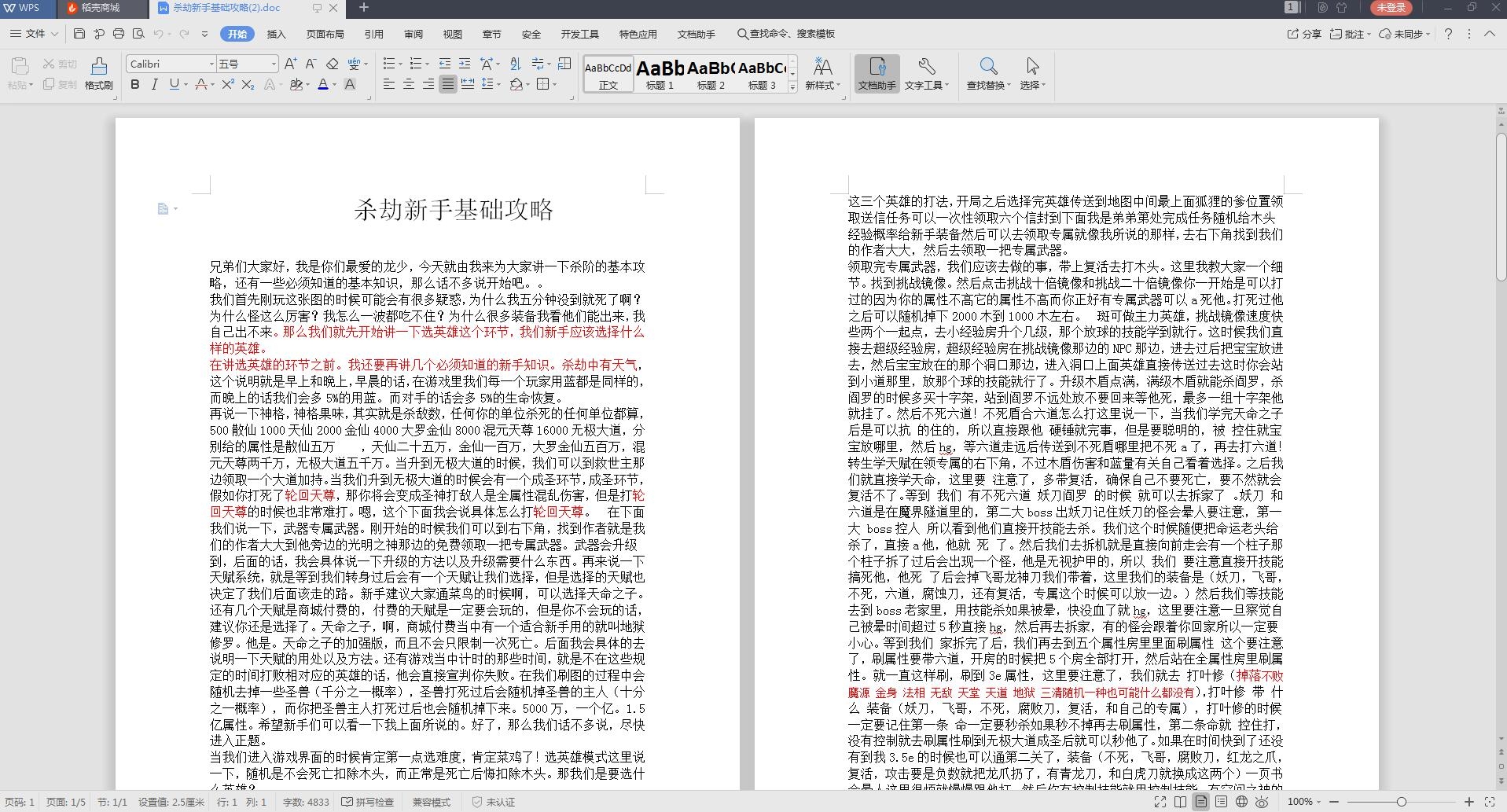
Task: Click the search commands field (查找命令)
Action: coord(786,34)
